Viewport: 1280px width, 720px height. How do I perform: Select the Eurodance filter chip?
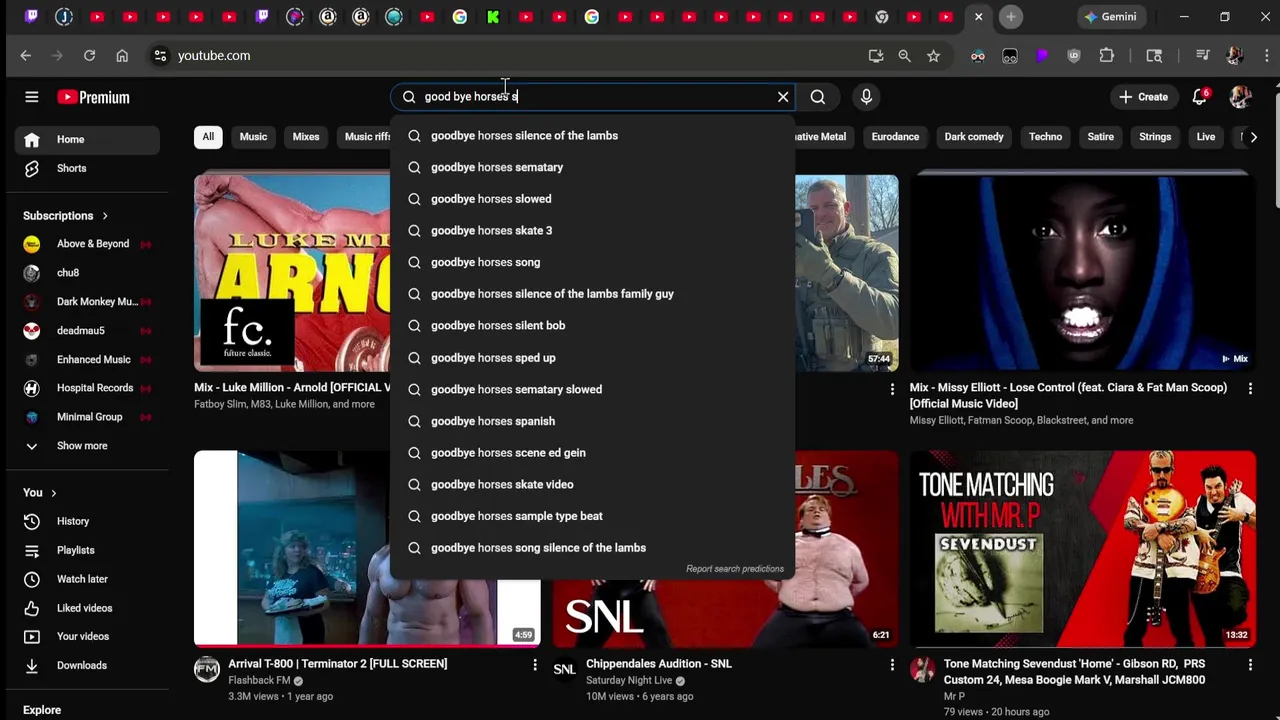895,137
